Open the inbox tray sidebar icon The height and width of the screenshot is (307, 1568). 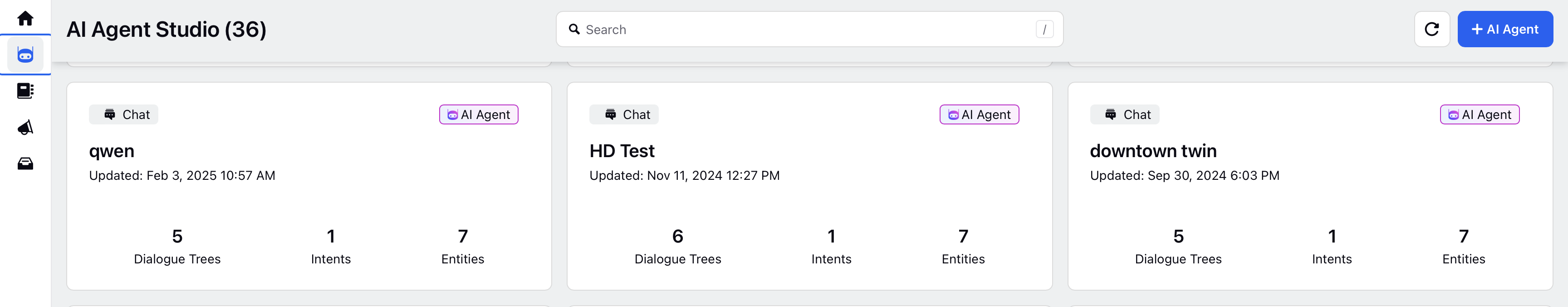25,163
